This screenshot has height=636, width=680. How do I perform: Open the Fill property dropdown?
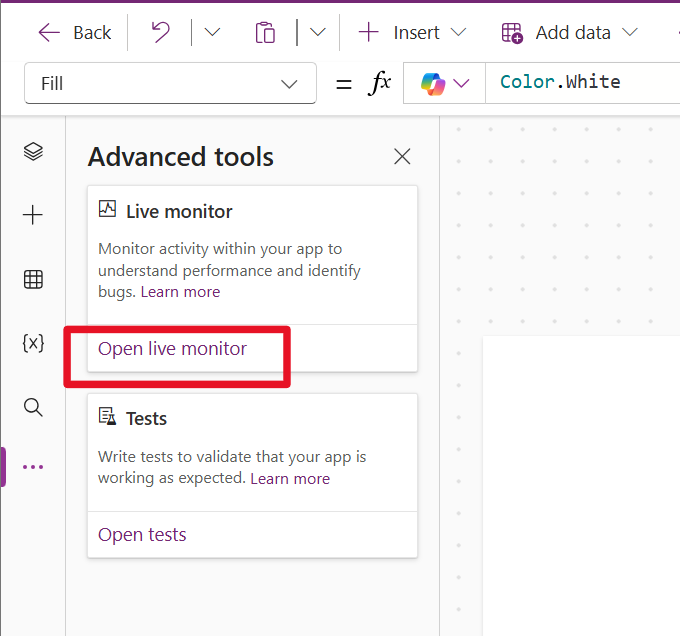pyautogui.click(x=170, y=83)
